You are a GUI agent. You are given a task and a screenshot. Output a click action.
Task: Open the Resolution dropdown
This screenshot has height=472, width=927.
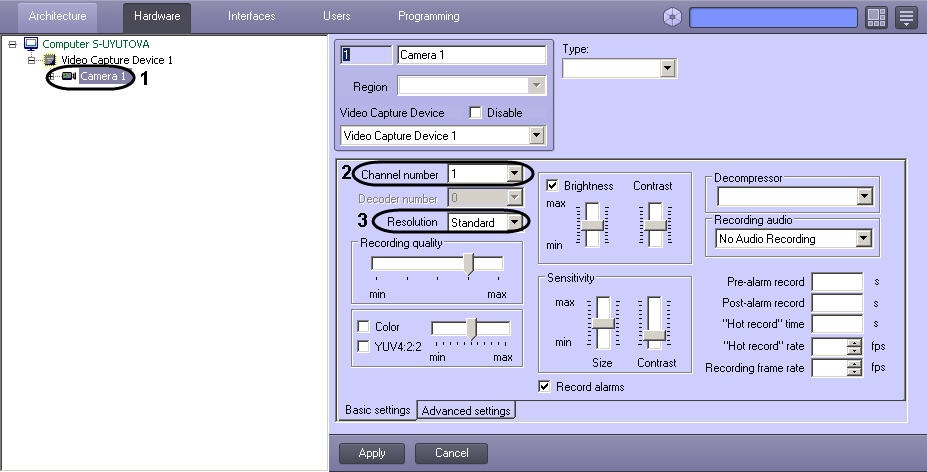pos(514,222)
